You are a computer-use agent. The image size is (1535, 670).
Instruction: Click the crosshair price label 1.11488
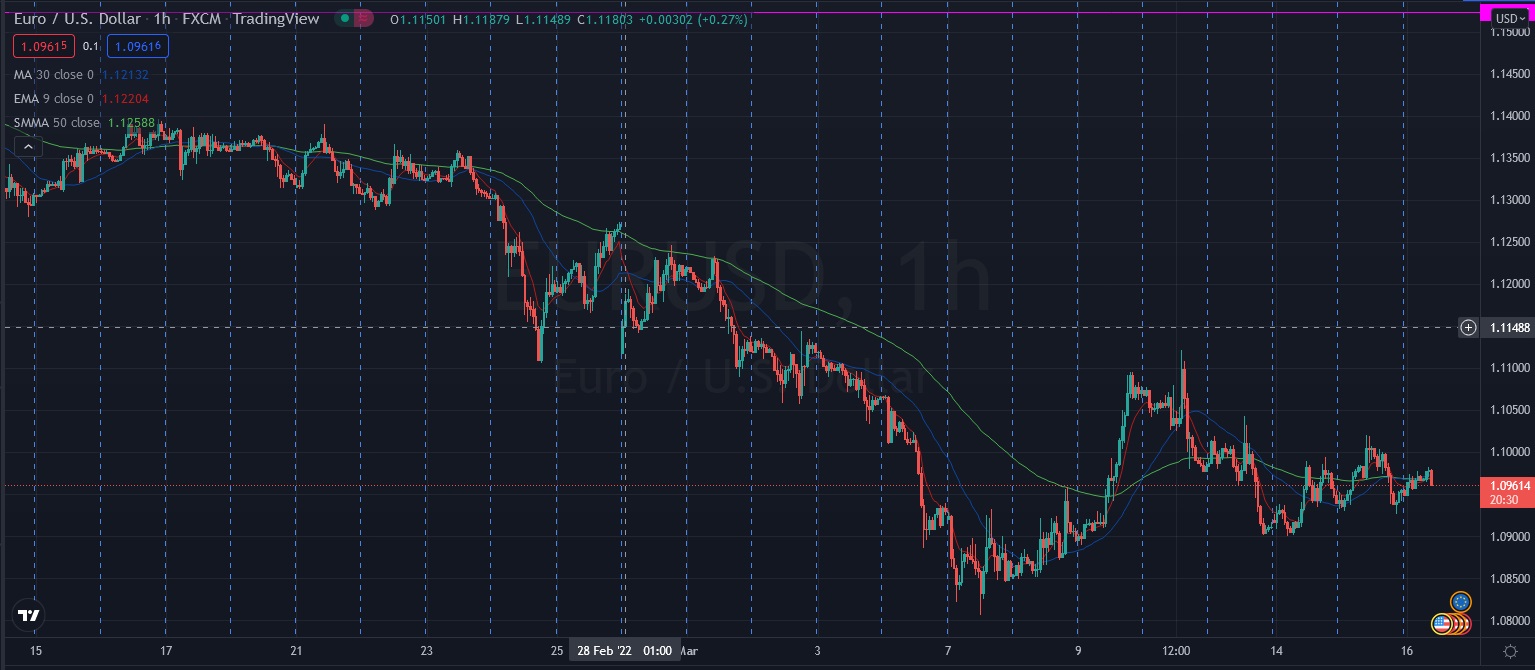(x=1508, y=327)
